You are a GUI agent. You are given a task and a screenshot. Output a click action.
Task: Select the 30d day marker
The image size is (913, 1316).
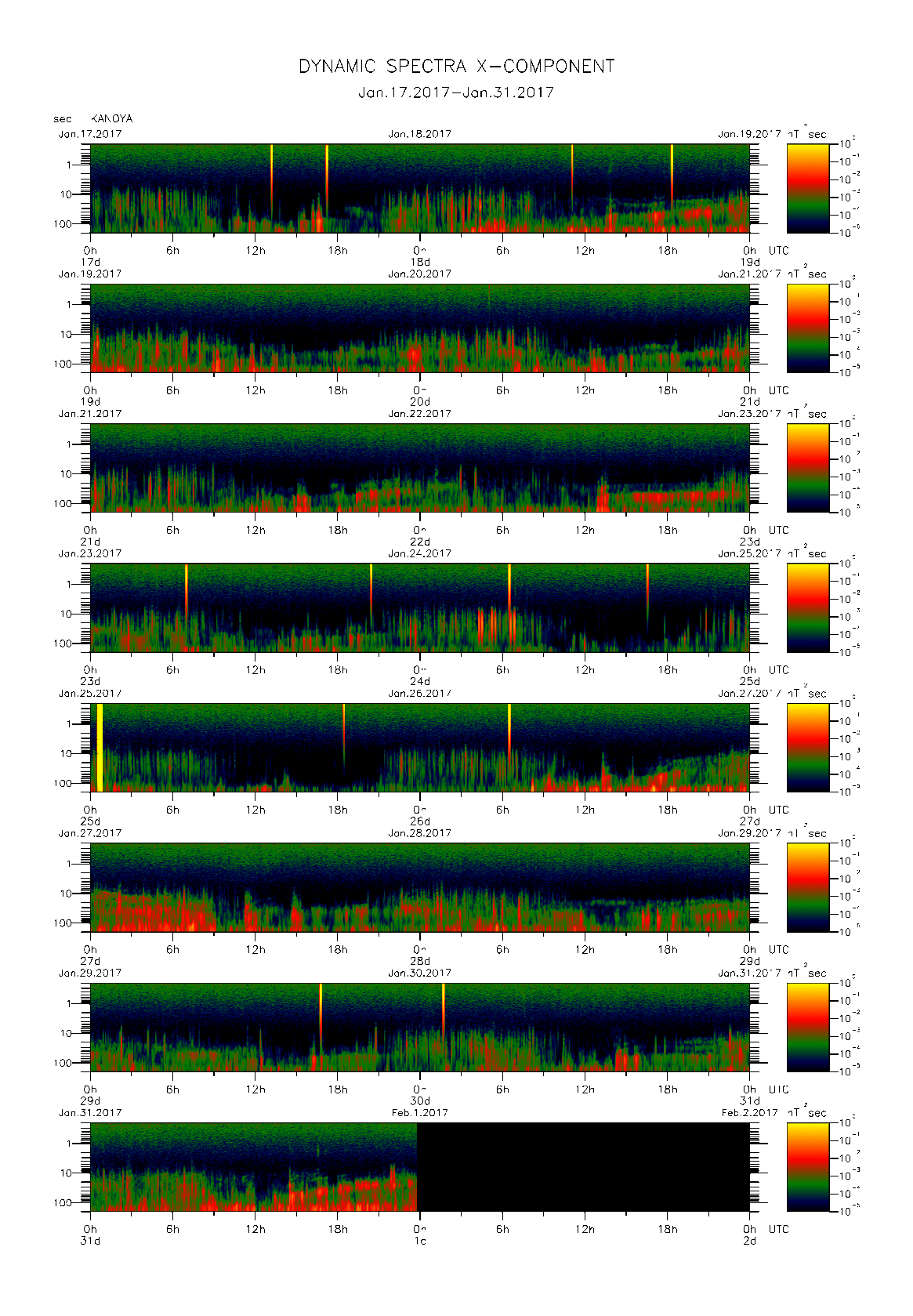coord(420,1101)
